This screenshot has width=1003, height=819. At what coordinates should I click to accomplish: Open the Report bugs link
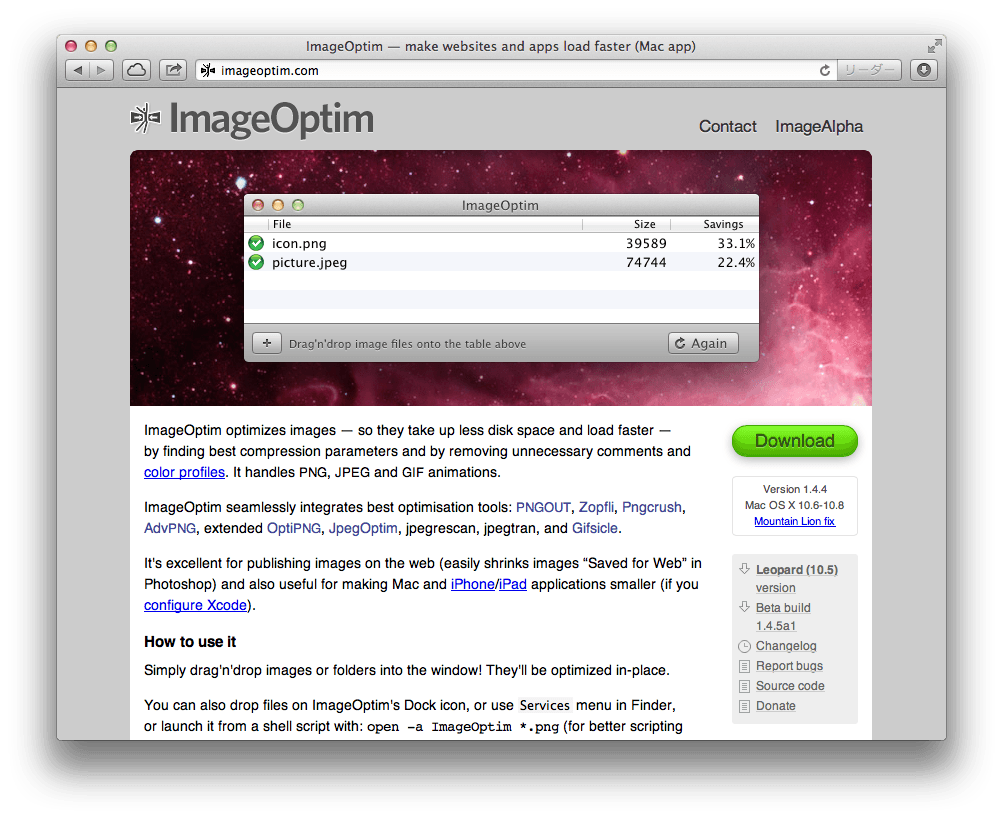point(789,666)
